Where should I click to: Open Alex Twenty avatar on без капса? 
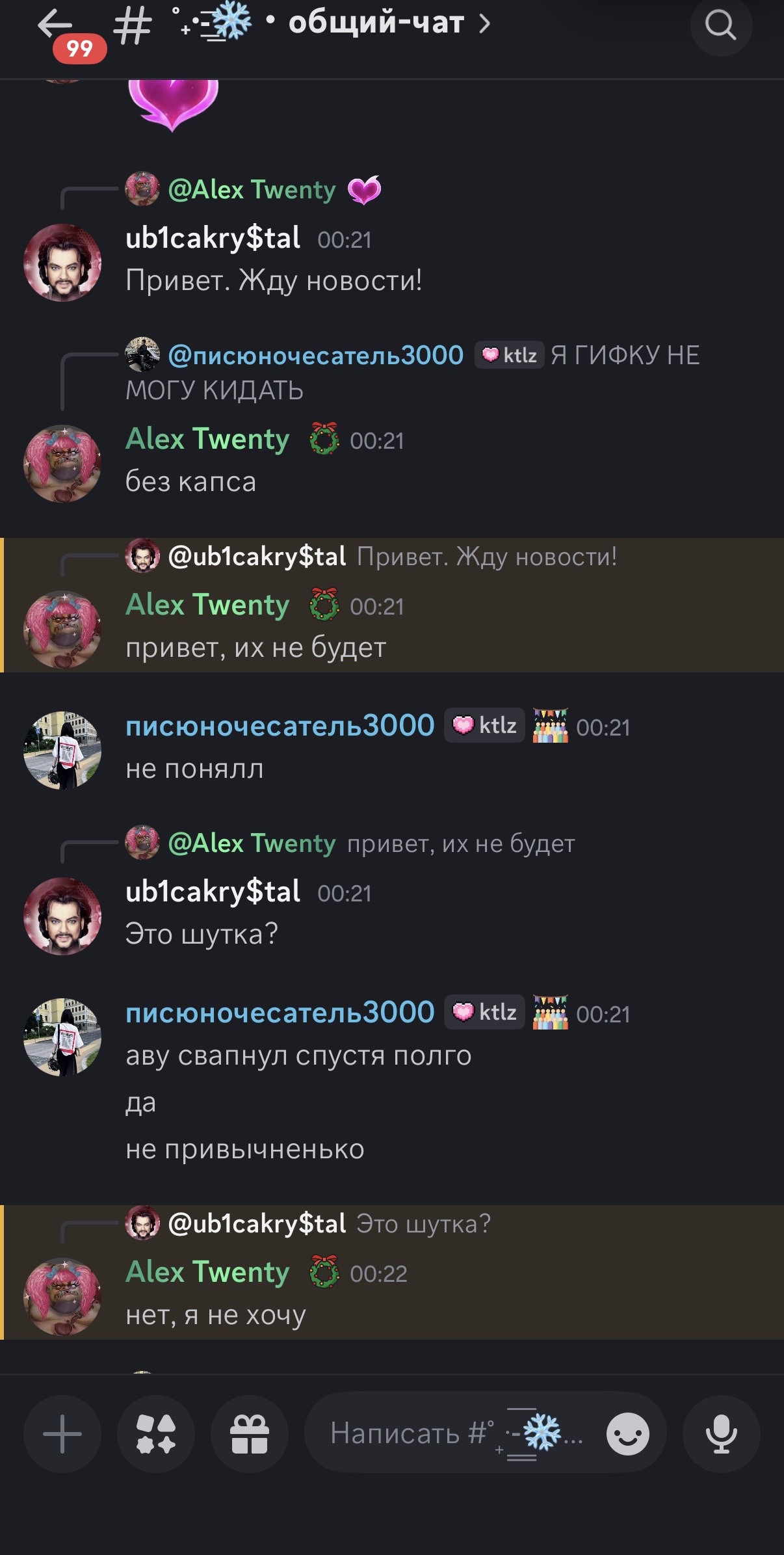tap(62, 464)
